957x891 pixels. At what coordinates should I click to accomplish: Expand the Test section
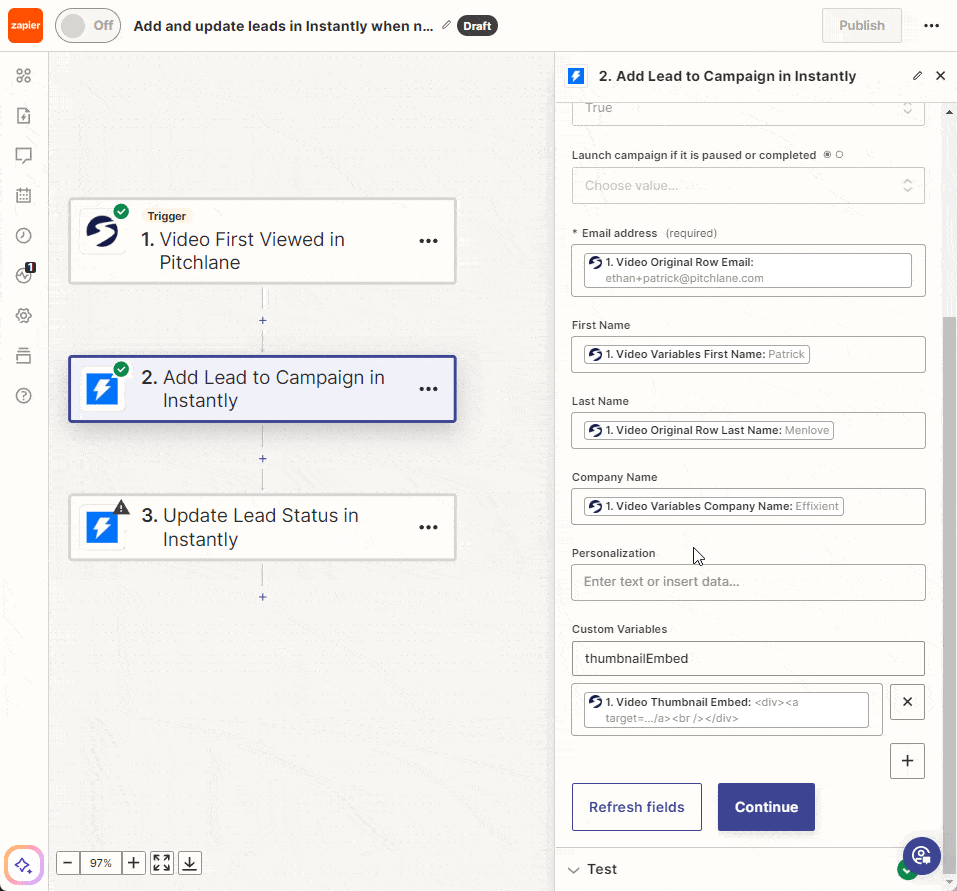pyautogui.click(x=601, y=869)
